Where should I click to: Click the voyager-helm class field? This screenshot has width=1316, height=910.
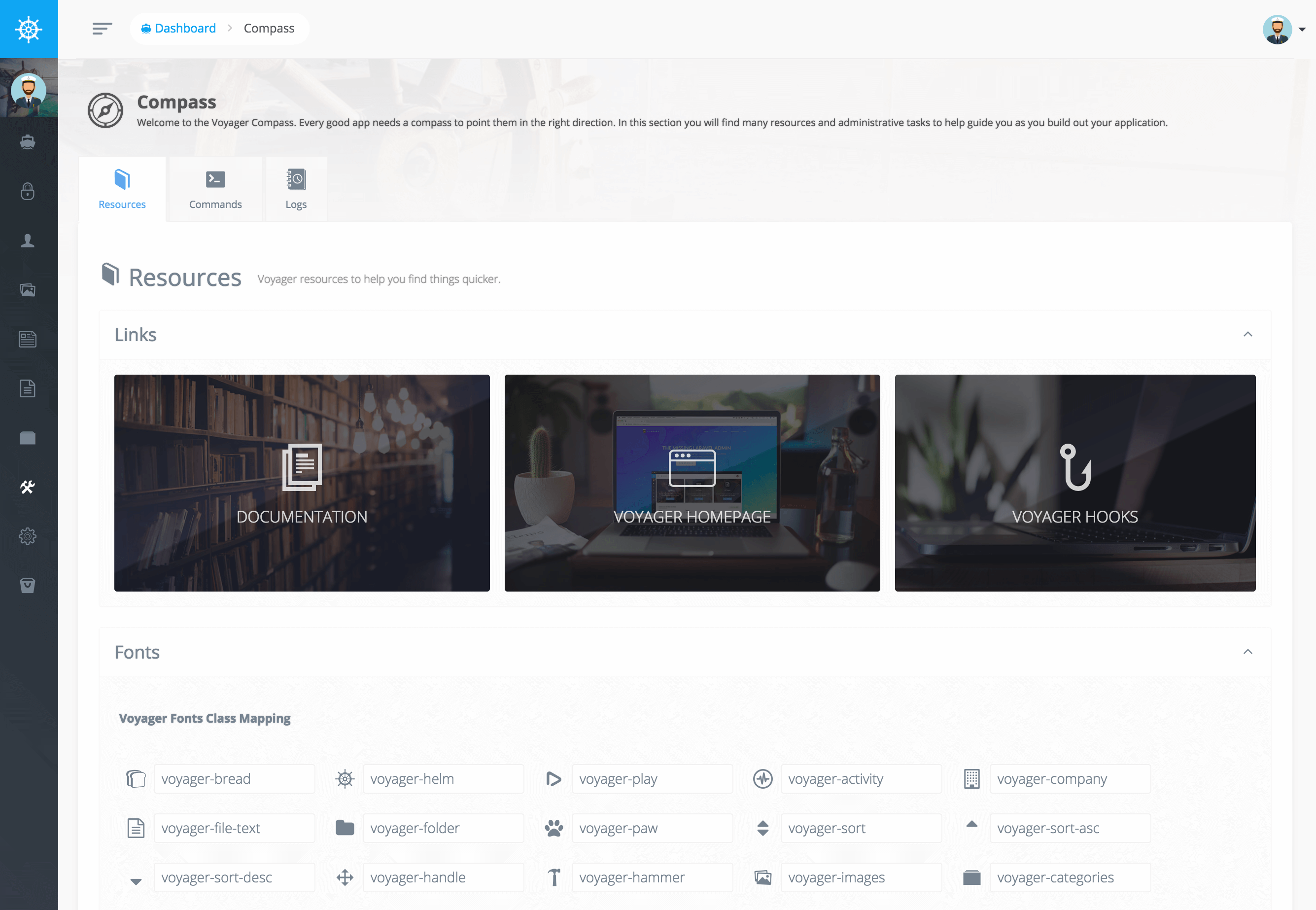pyautogui.click(x=443, y=779)
